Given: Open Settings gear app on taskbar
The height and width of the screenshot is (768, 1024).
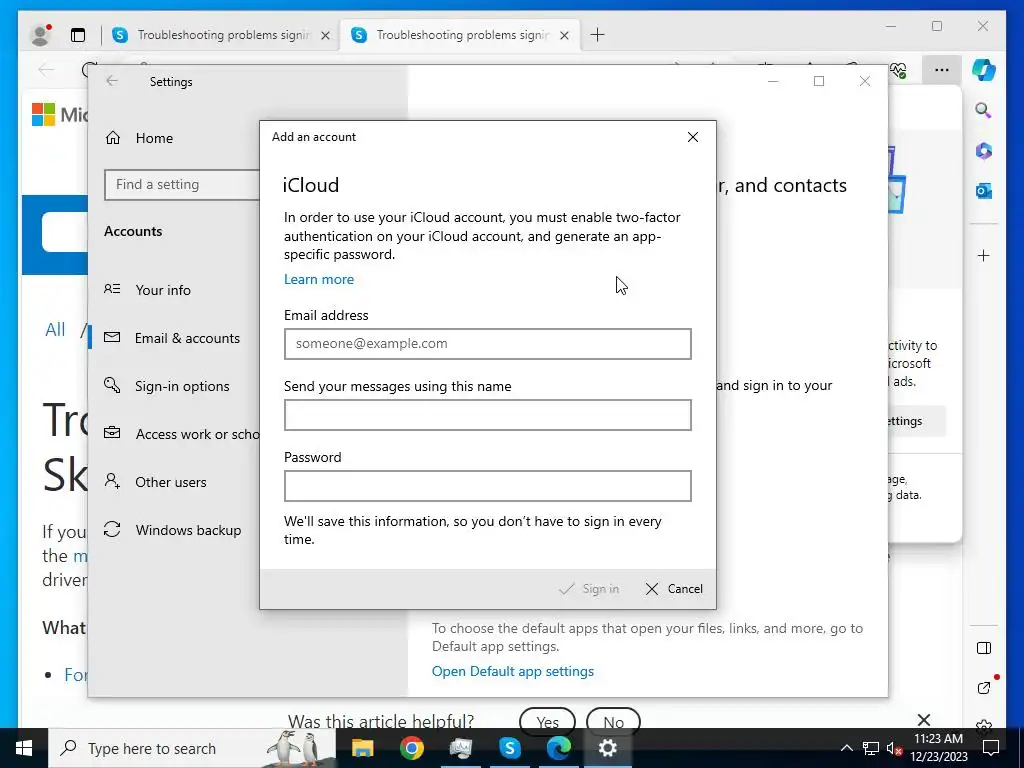Looking at the screenshot, I should [x=607, y=748].
